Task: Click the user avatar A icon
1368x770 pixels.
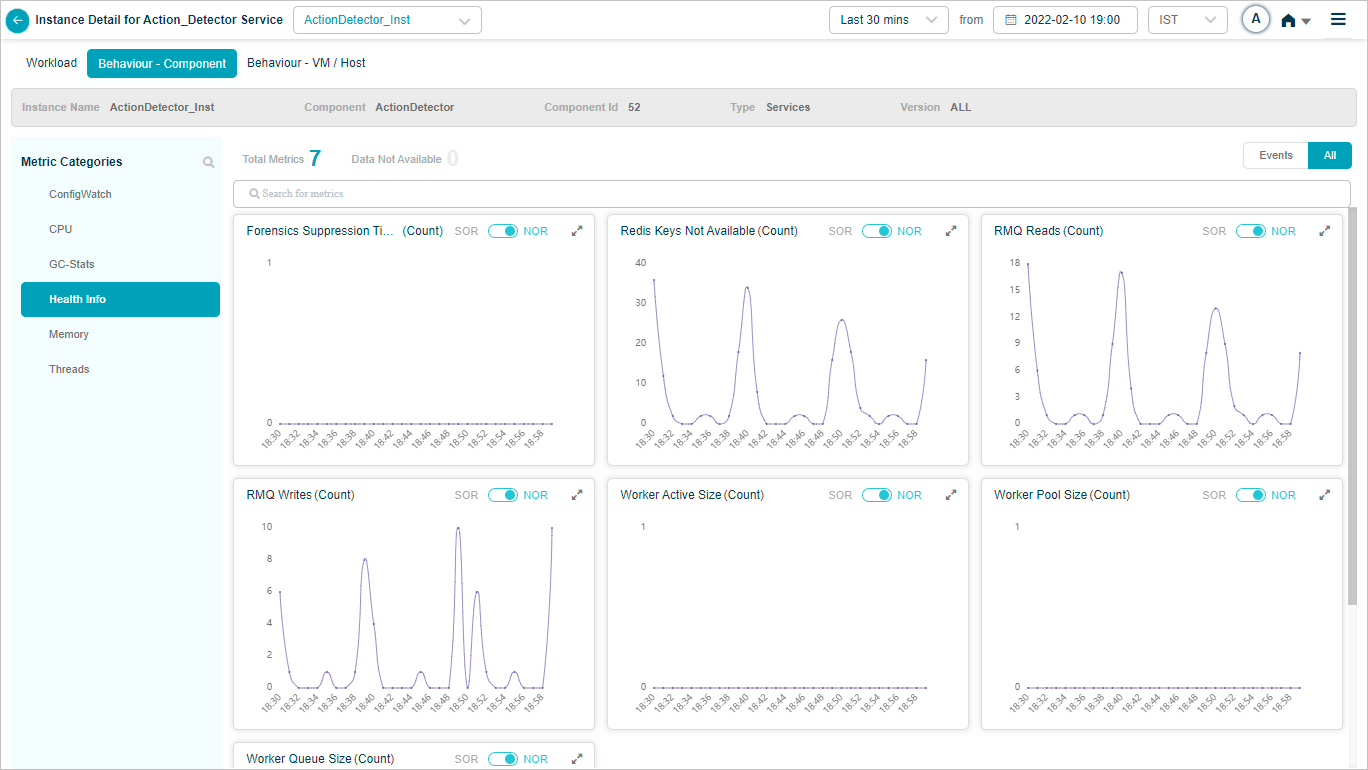Action: (1255, 20)
